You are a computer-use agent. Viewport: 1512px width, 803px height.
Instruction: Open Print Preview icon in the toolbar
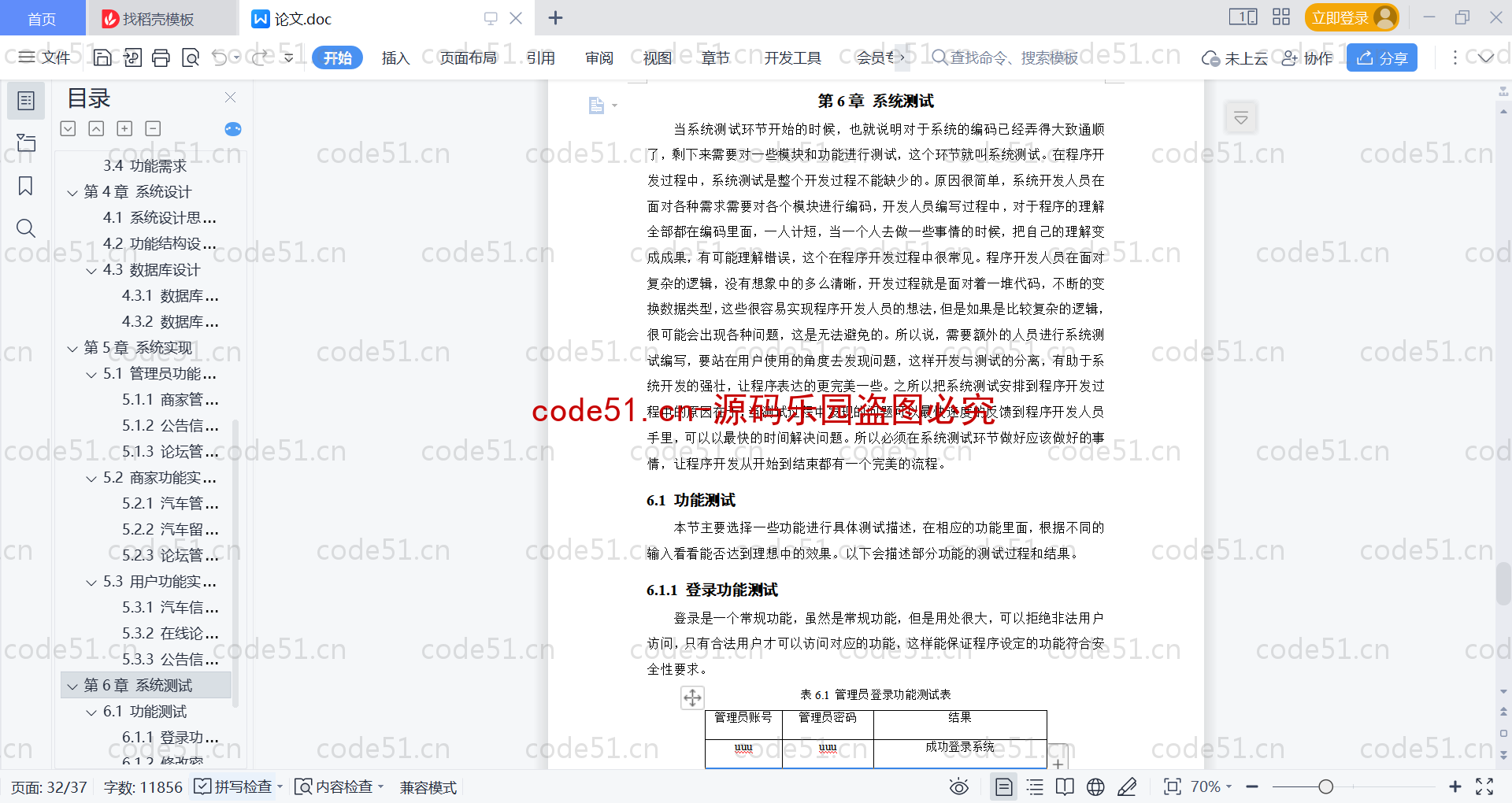coord(190,57)
